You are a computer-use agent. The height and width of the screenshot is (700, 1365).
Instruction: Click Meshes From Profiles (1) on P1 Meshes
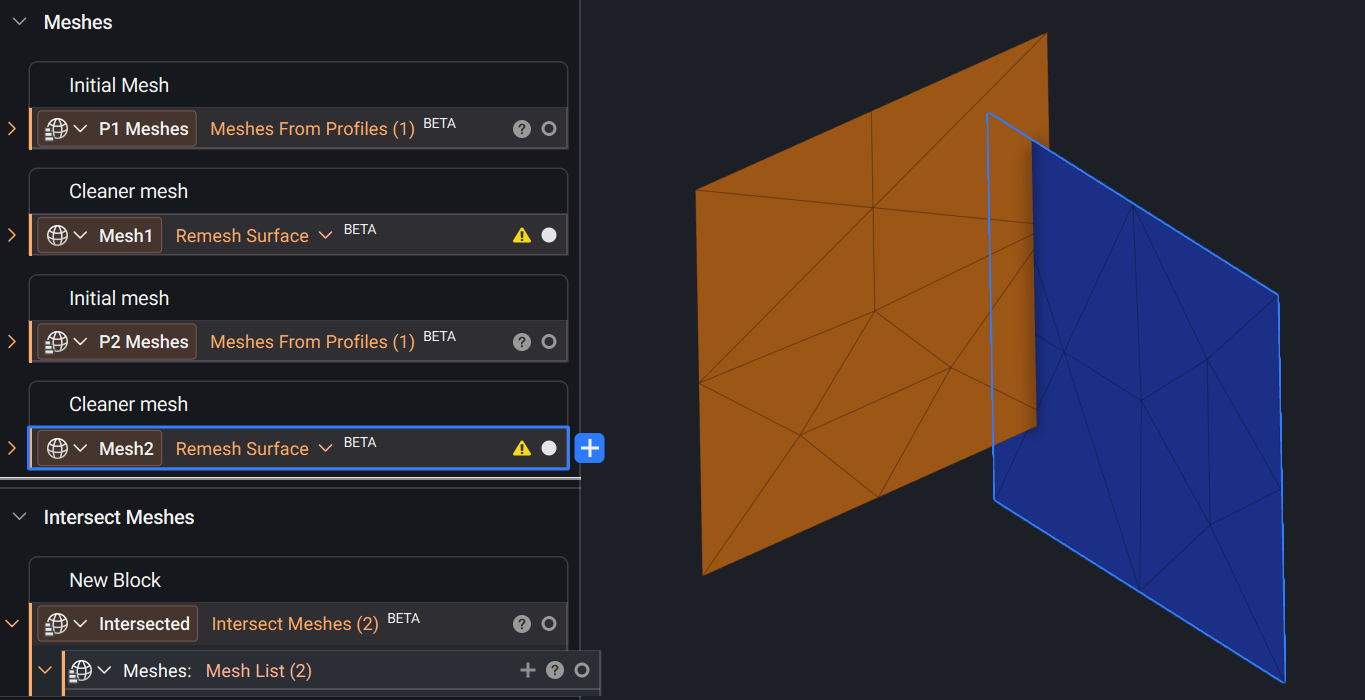point(312,129)
